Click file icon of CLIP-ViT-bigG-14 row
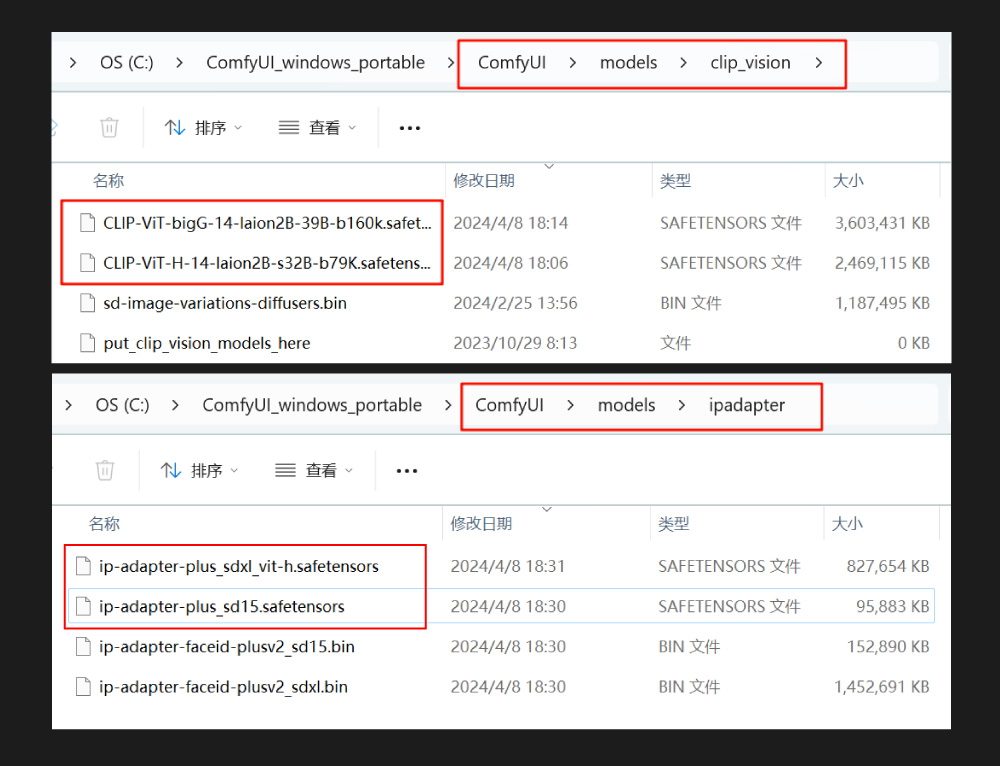1000x766 pixels. coord(87,223)
